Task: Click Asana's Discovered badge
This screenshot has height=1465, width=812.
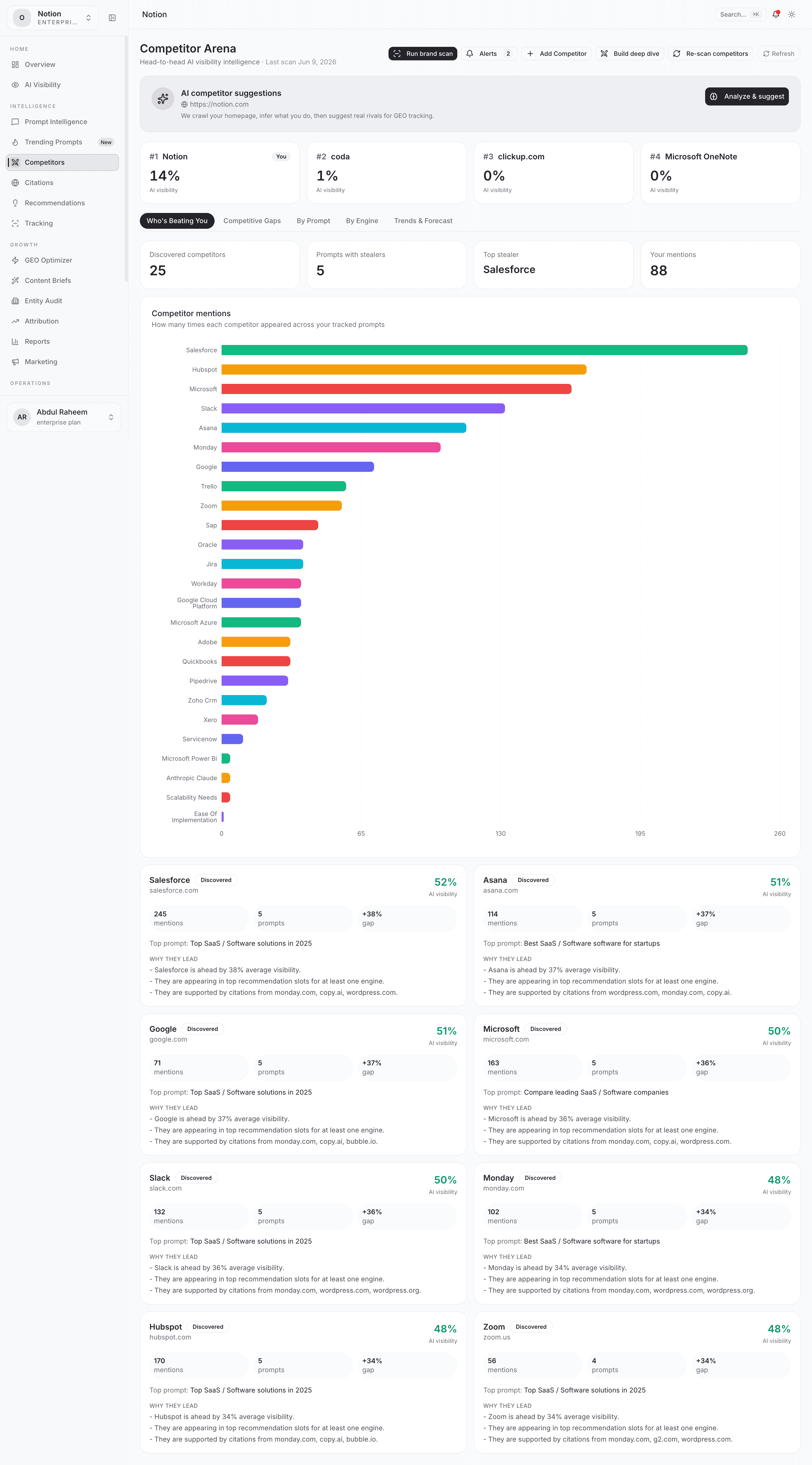Action: 533,880
